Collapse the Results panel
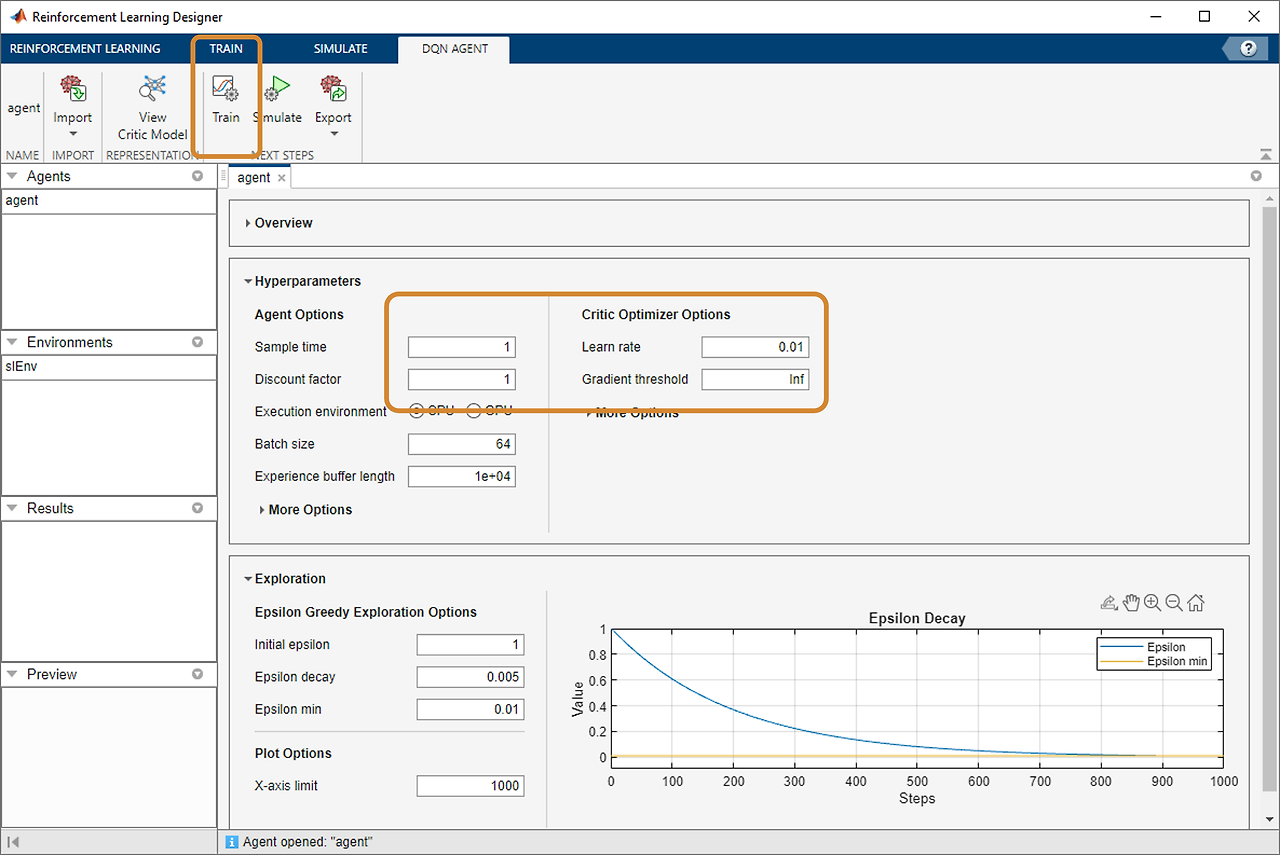 coord(13,508)
